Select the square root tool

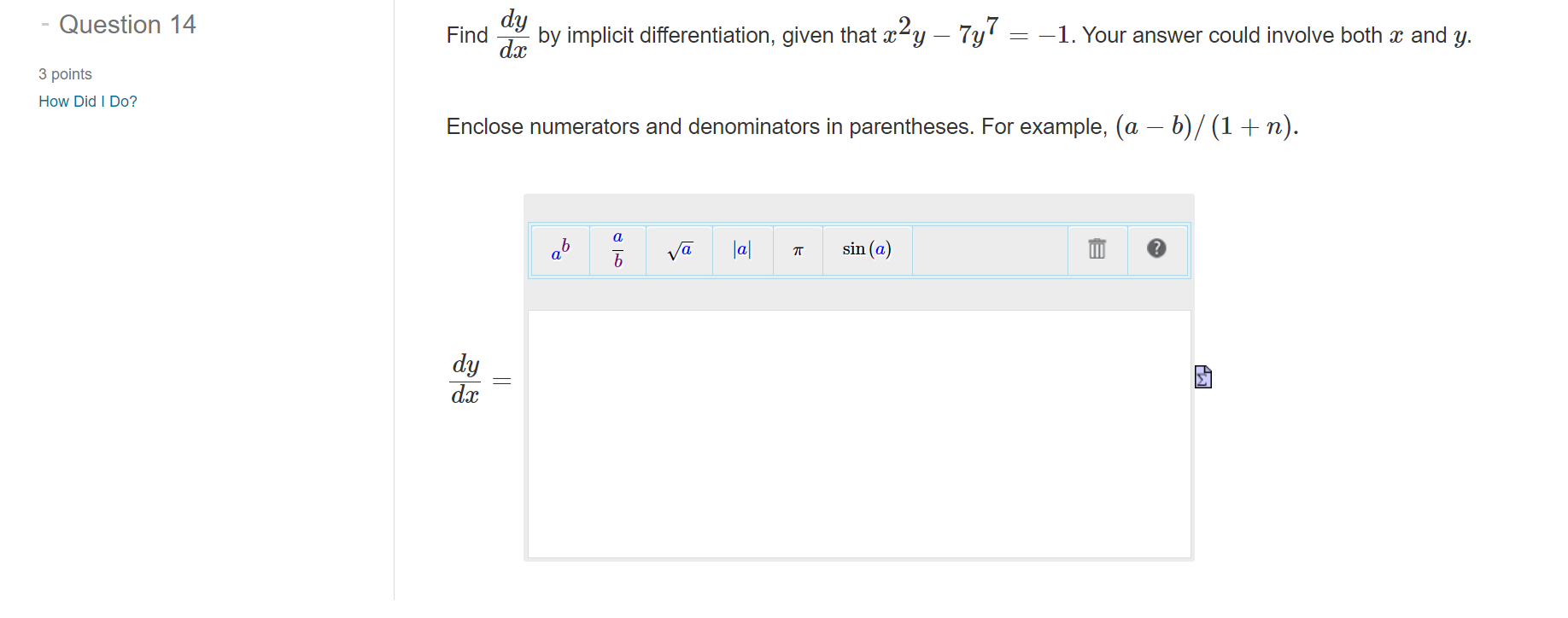coord(679,249)
